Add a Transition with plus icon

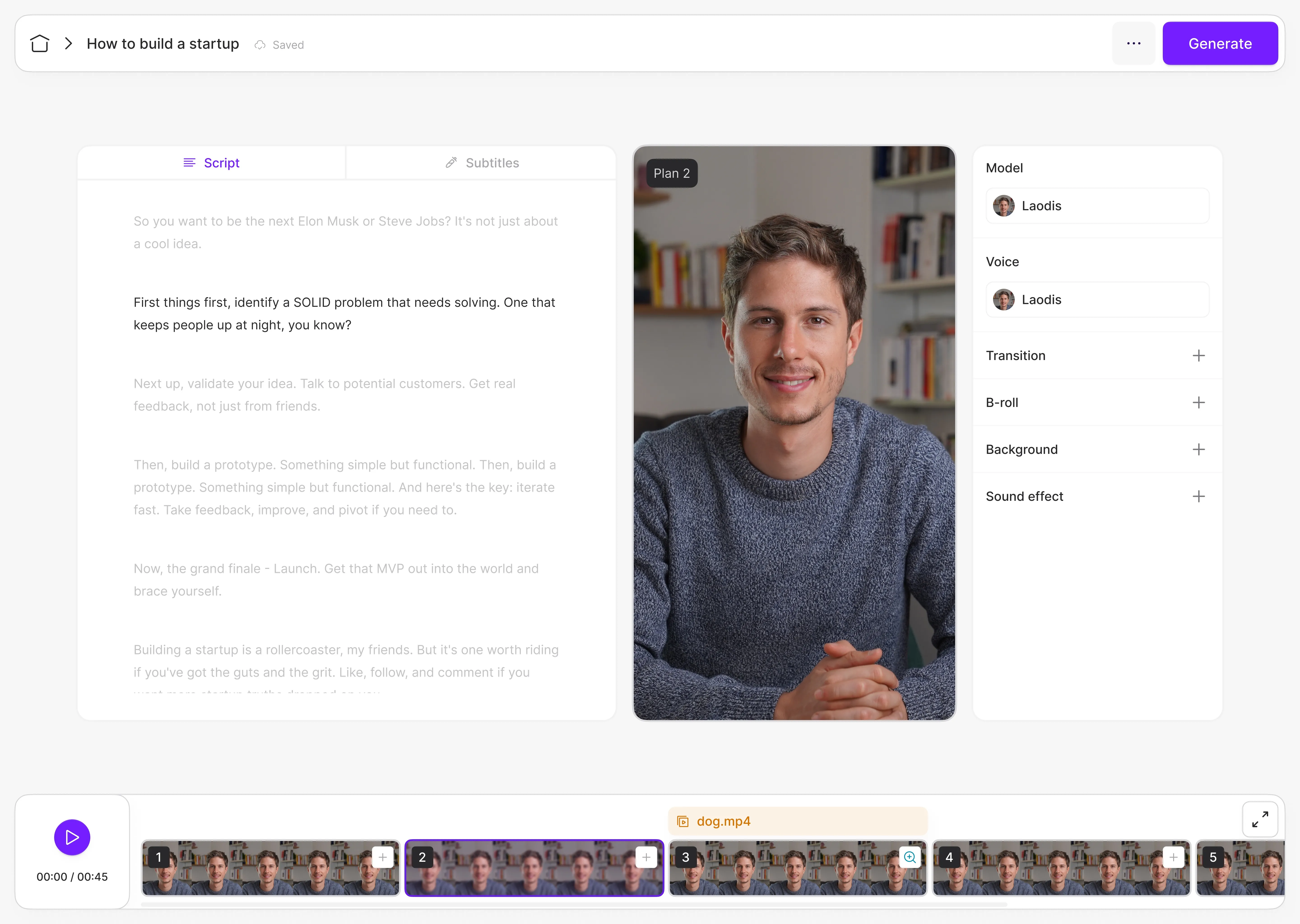coord(1198,356)
